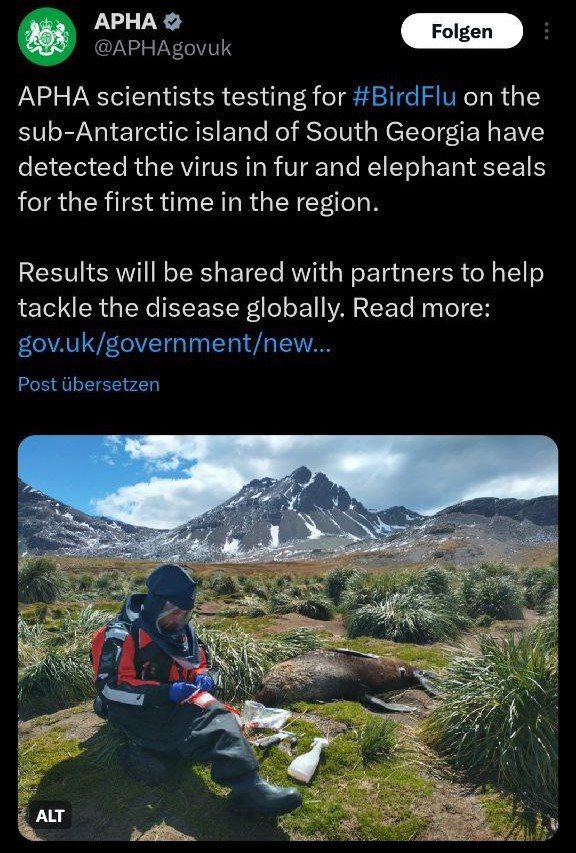The image size is (576, 853).
Task: Open the @APHAgovuk handle
Action: point(163,48)
